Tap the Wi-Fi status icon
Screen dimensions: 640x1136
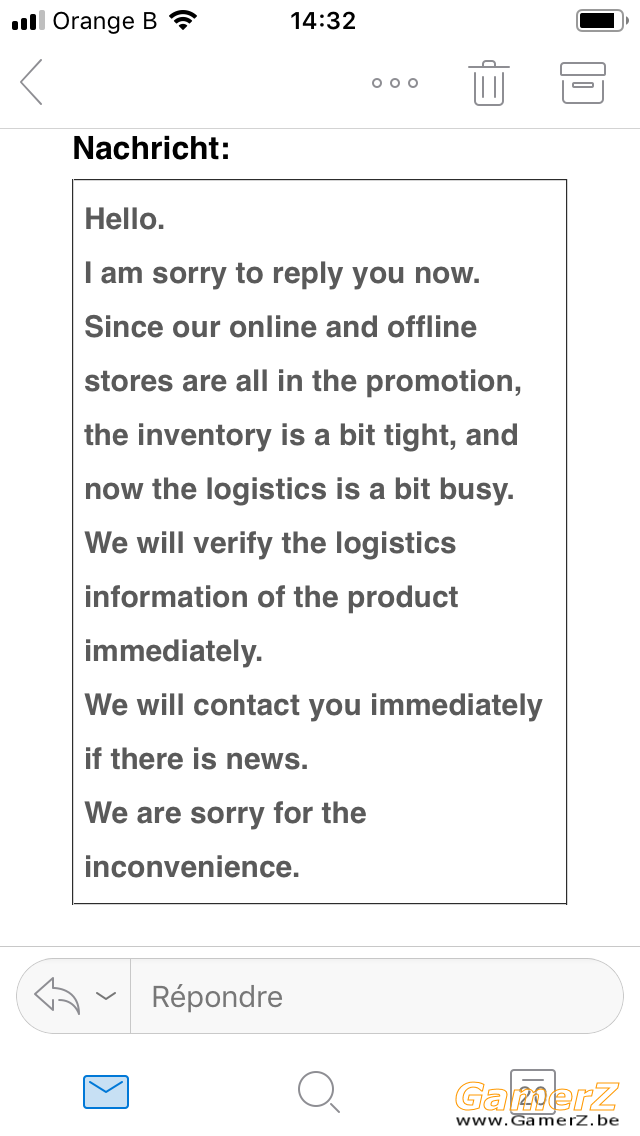(183, 20)
